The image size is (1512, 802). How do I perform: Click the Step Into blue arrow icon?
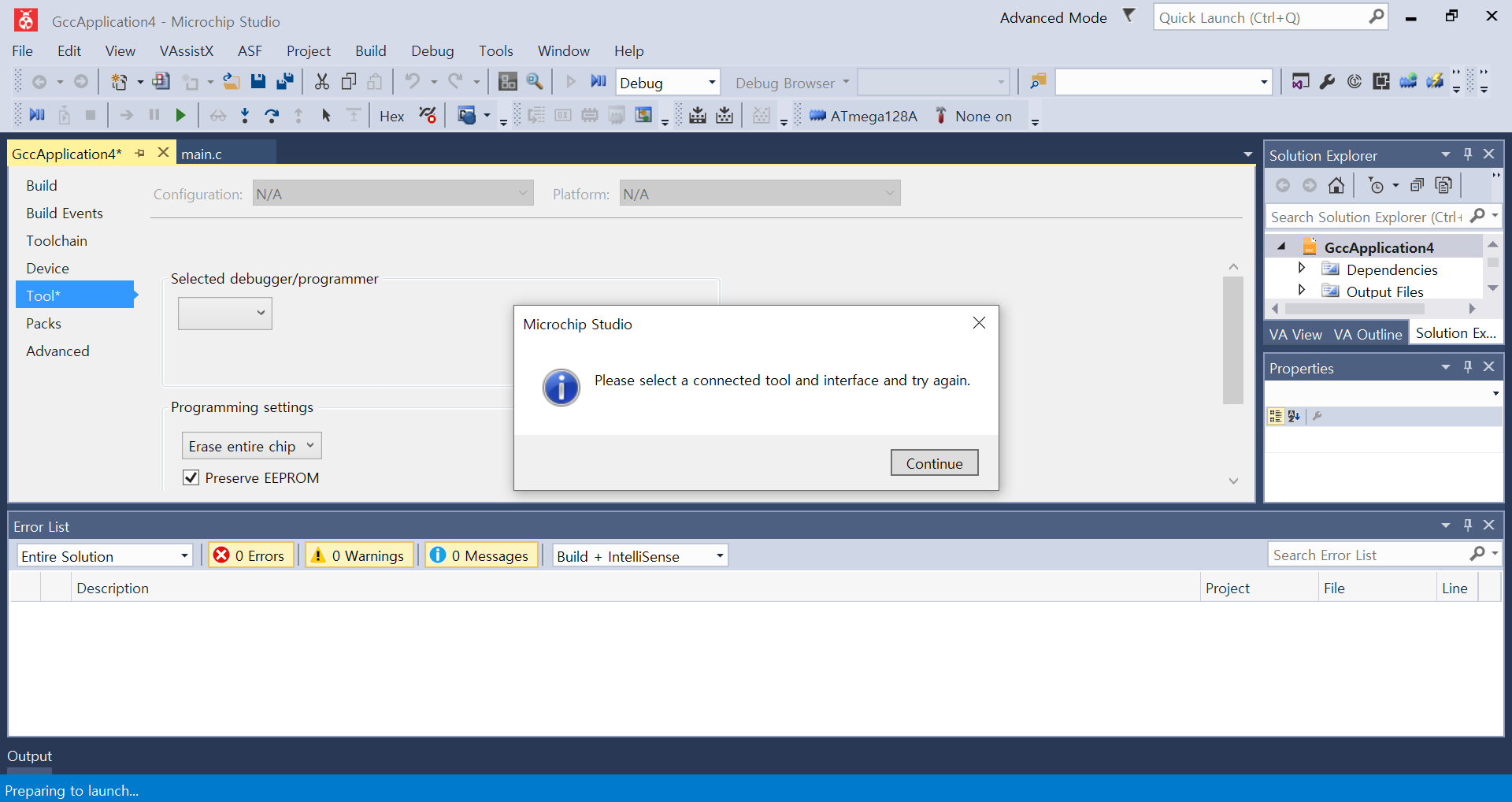pos(245,115)
